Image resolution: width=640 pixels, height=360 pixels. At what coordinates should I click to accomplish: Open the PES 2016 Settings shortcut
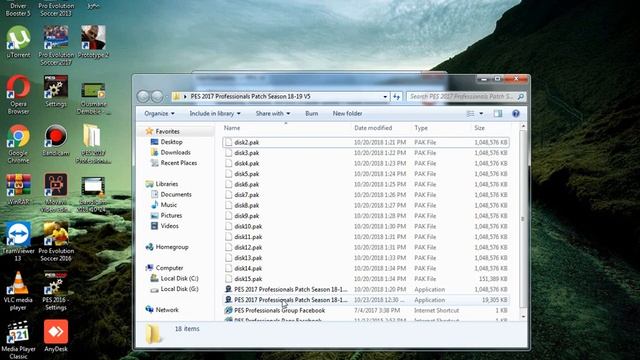(56, 291)
